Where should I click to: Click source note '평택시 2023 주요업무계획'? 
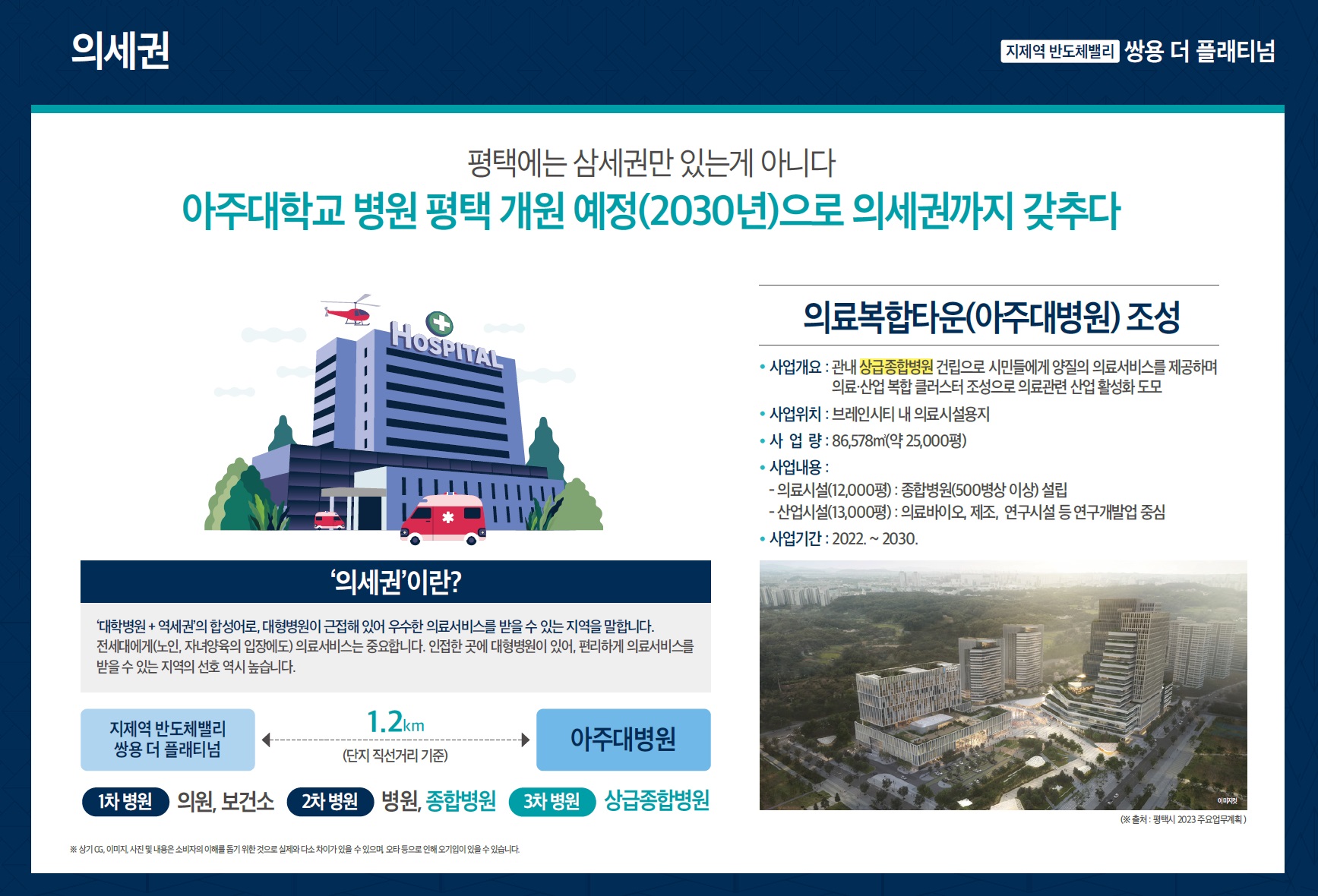click(x=1183, y=819)
